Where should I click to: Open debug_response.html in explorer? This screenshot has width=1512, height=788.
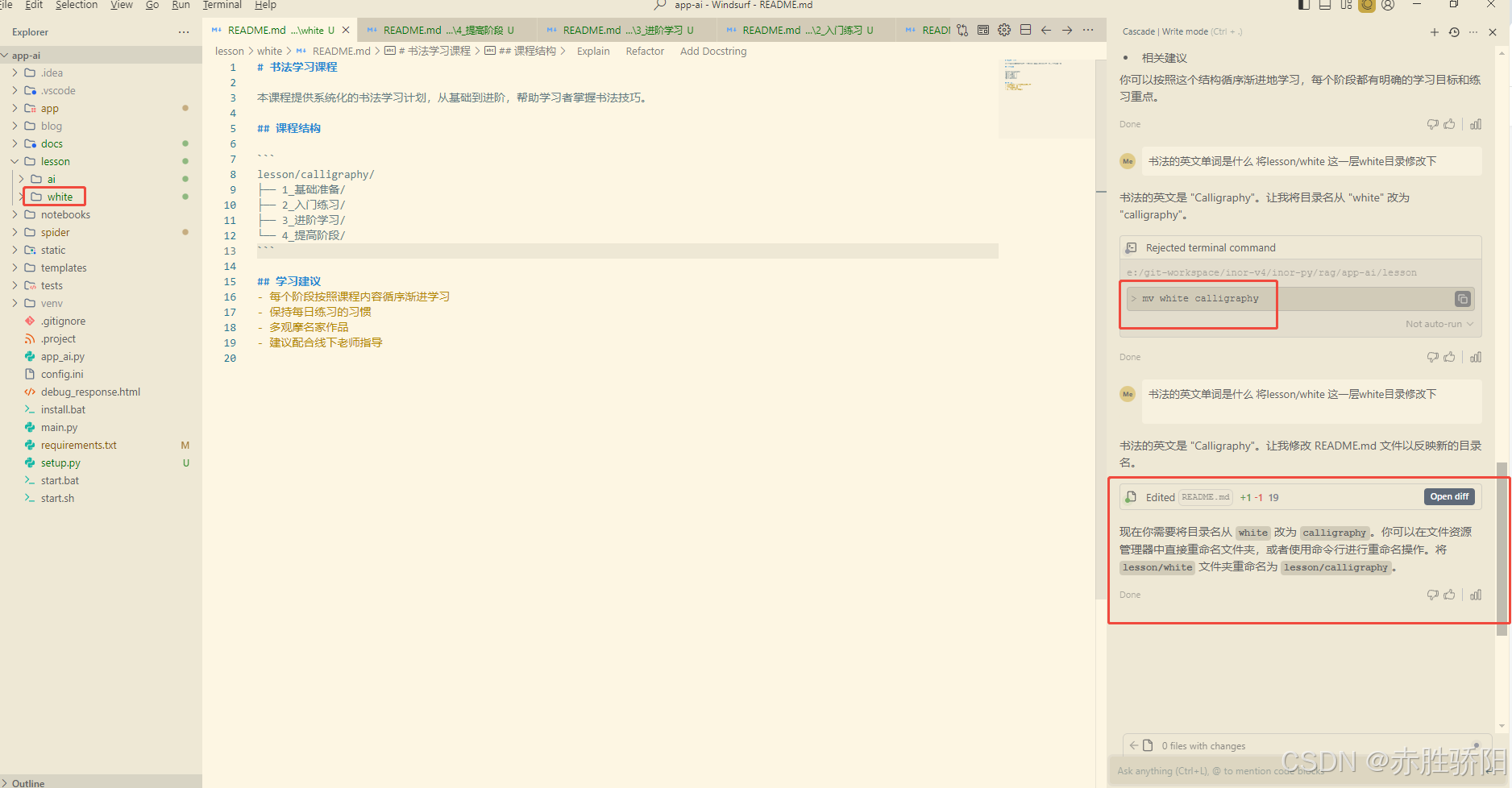90,392
